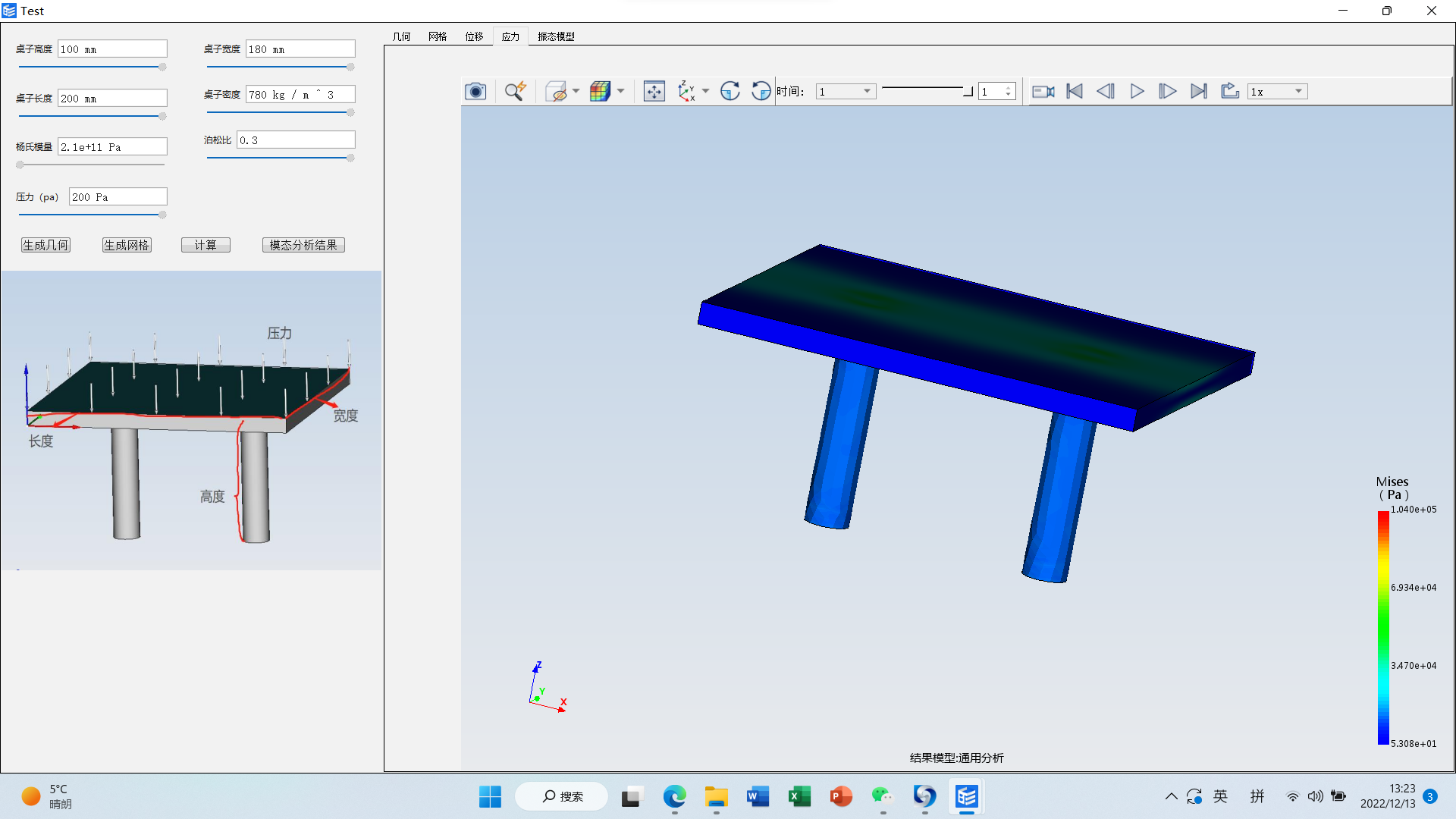Play the result animation

[x=1137, y=92]
